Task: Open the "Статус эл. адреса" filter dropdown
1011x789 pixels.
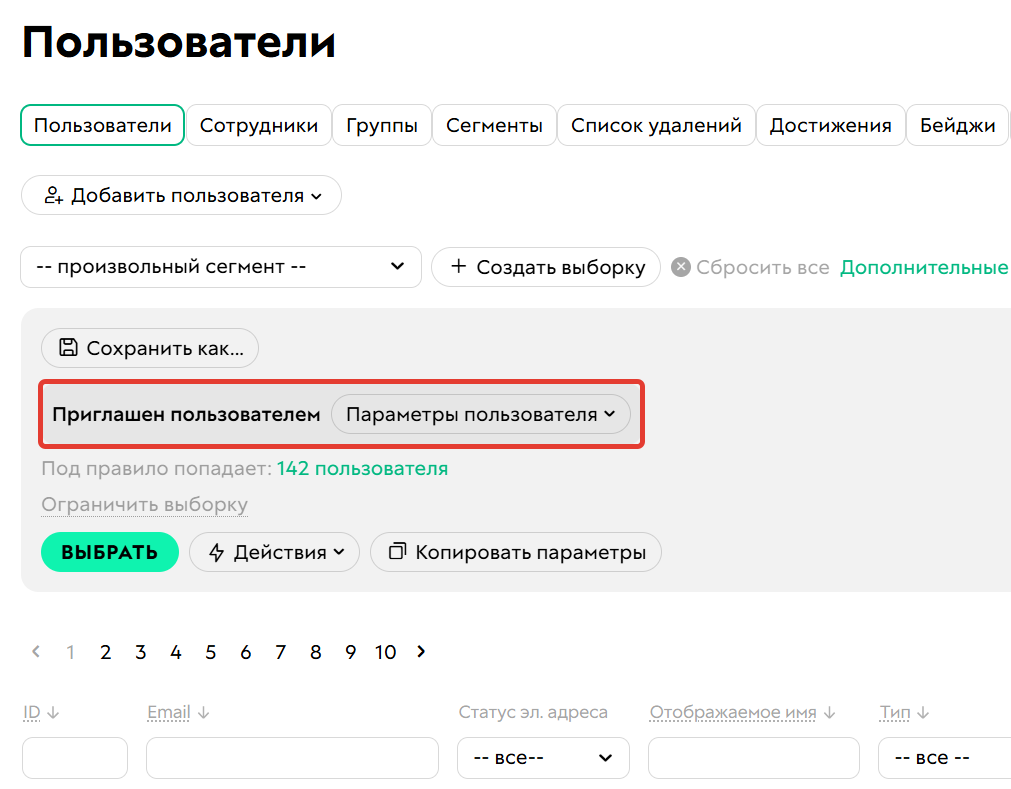Action: click(543, 758)
